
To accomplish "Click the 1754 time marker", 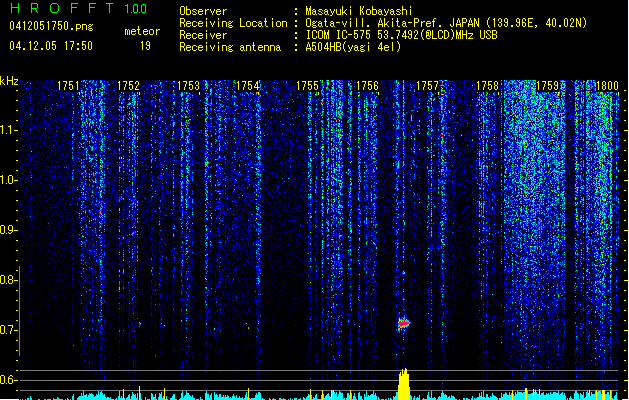I will point(248,86).
